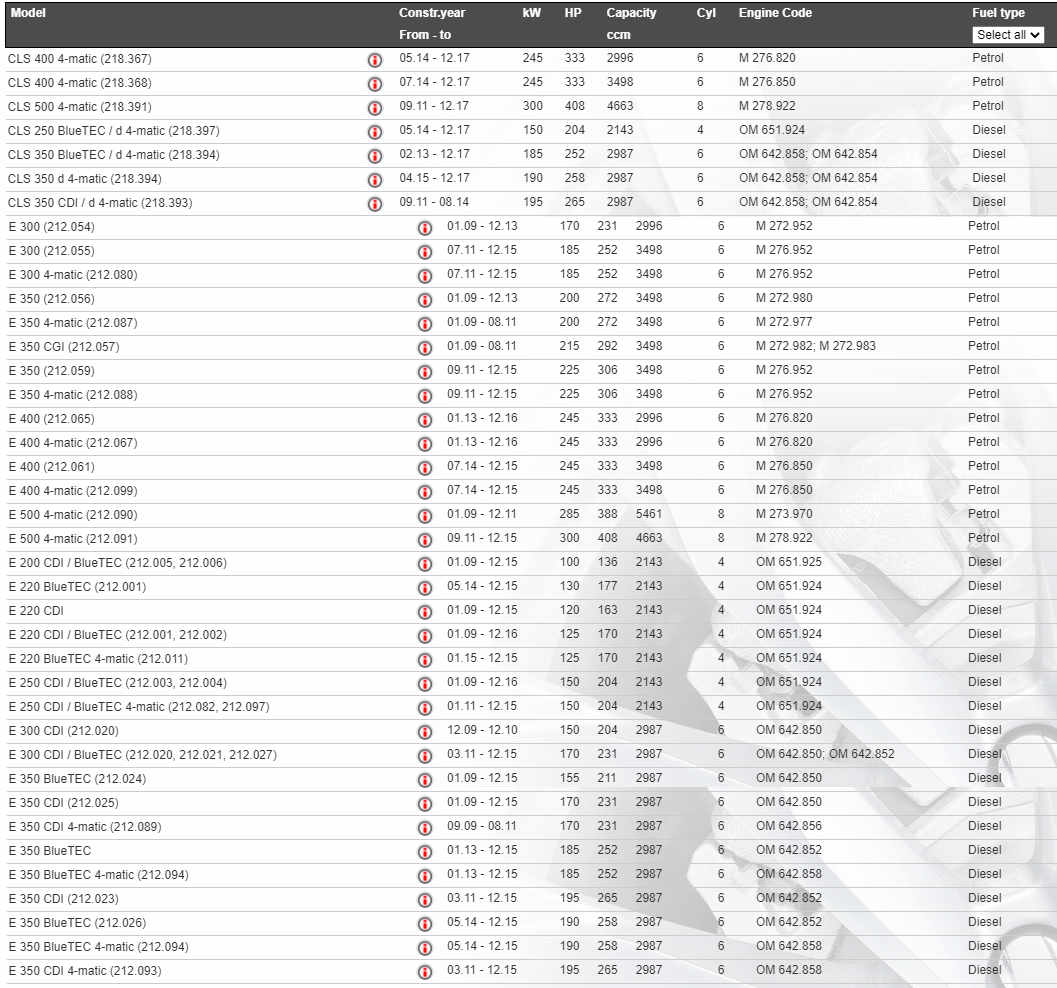Show info for E 400 (212.065)
The height and width of the screenshot is (988, 1057).
pyautogui.click(x=425, y=420)
